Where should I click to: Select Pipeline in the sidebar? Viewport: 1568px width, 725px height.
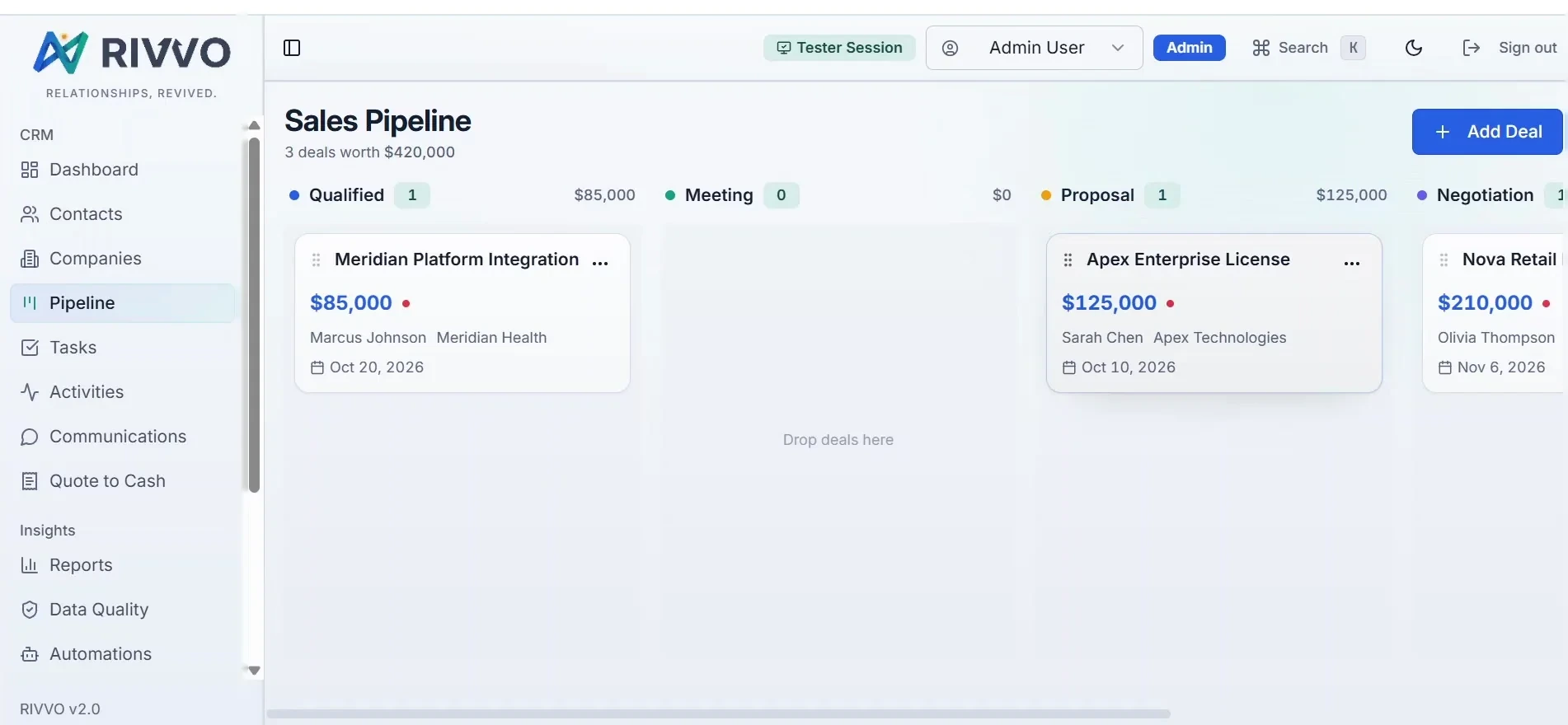click(122, 303)
